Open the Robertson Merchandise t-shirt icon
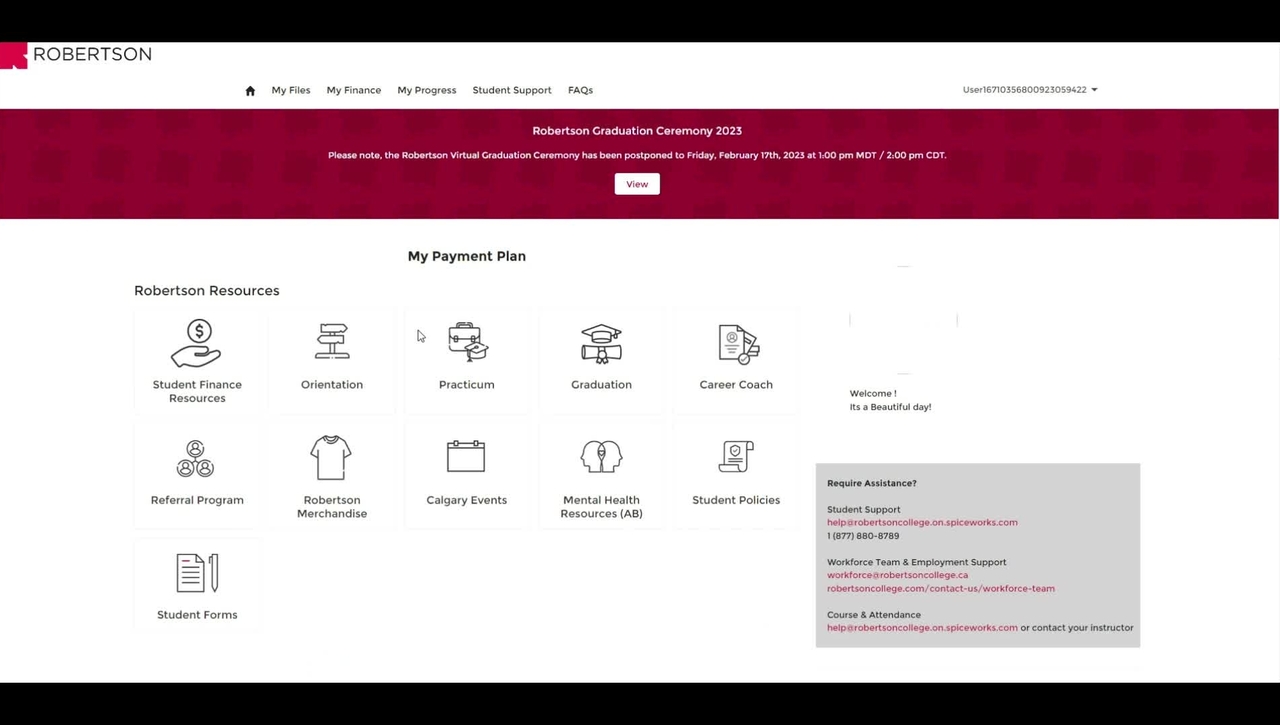1280x725 pixels. [x=331, y=458]
